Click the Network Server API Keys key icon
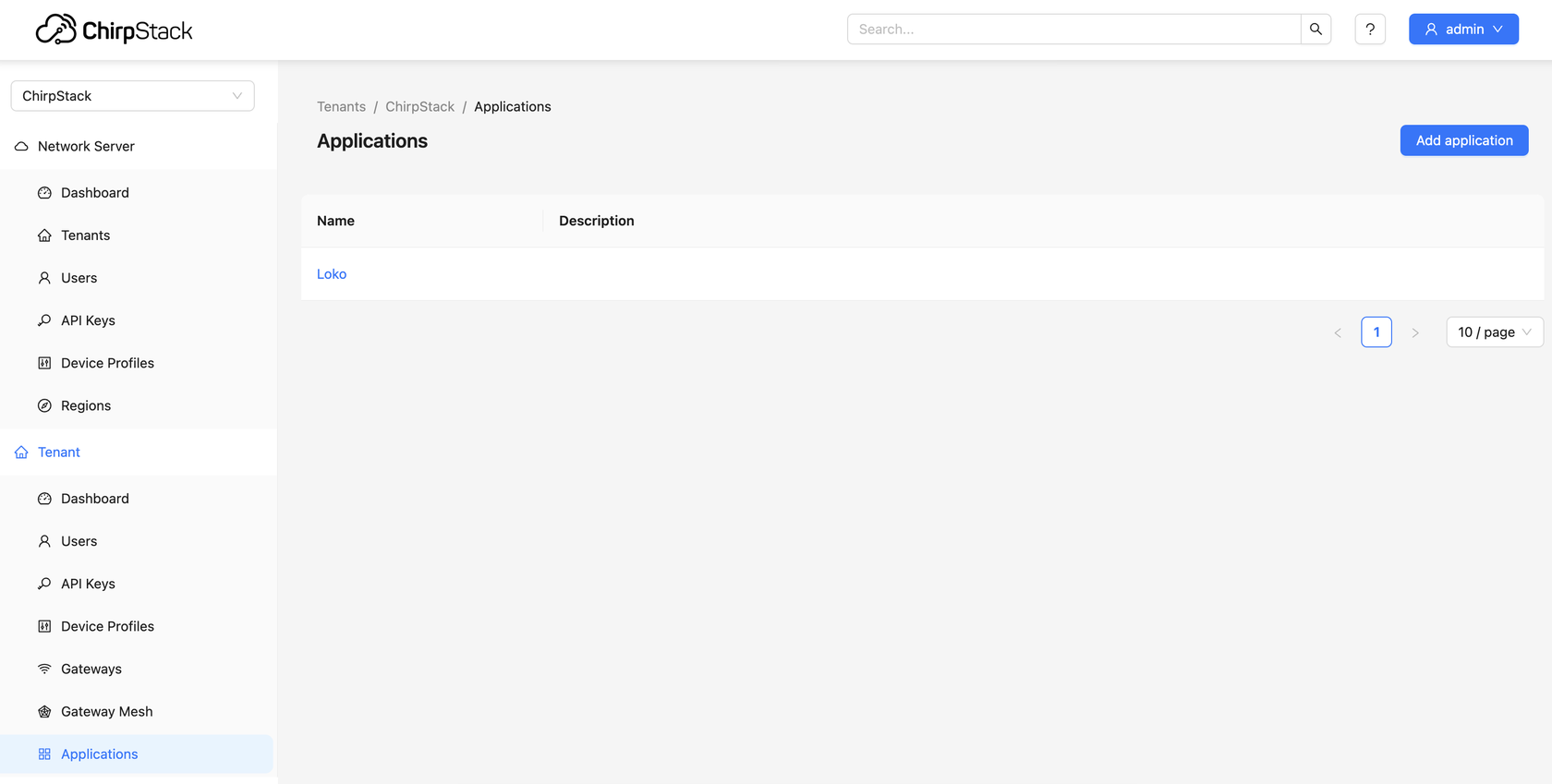This screenshot has height=784, width=1552. (x=44, y=320)
